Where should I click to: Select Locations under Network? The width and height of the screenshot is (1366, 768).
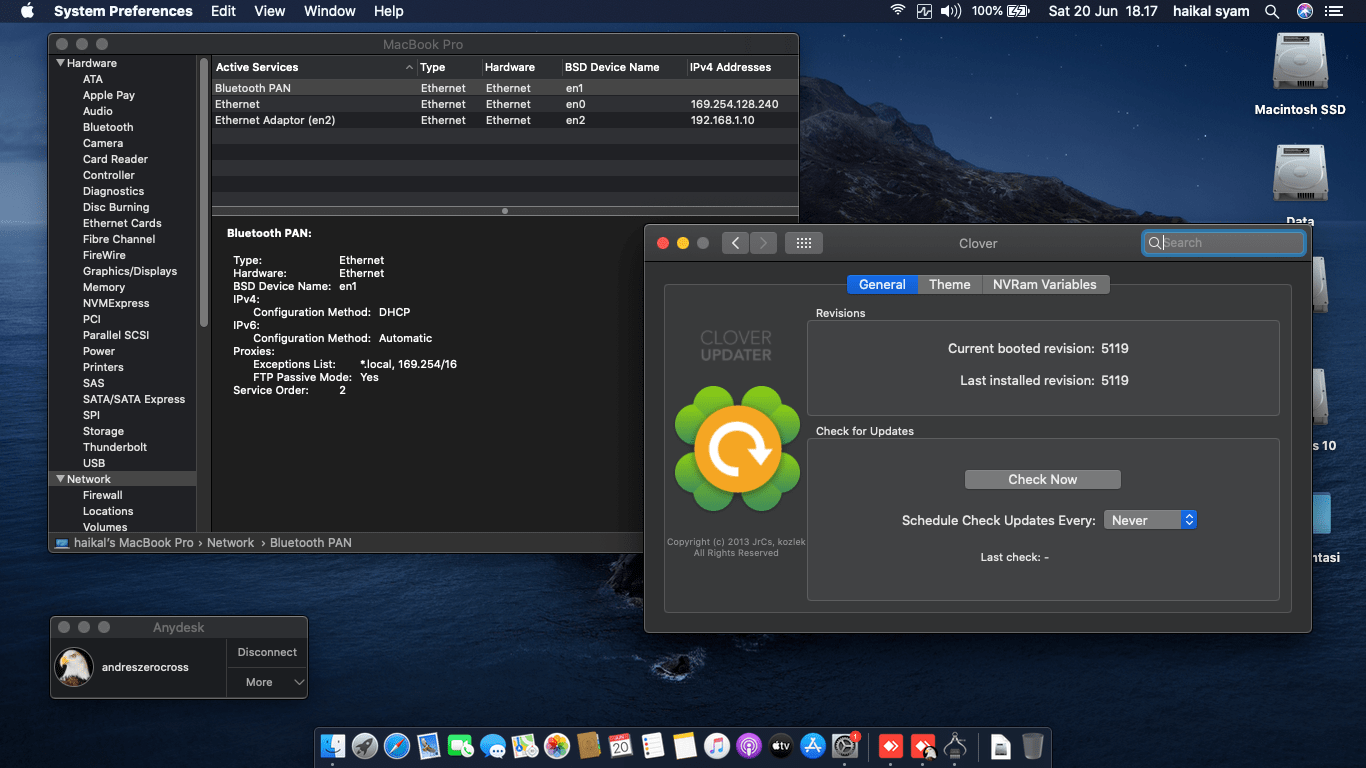[x=108, y=511]
